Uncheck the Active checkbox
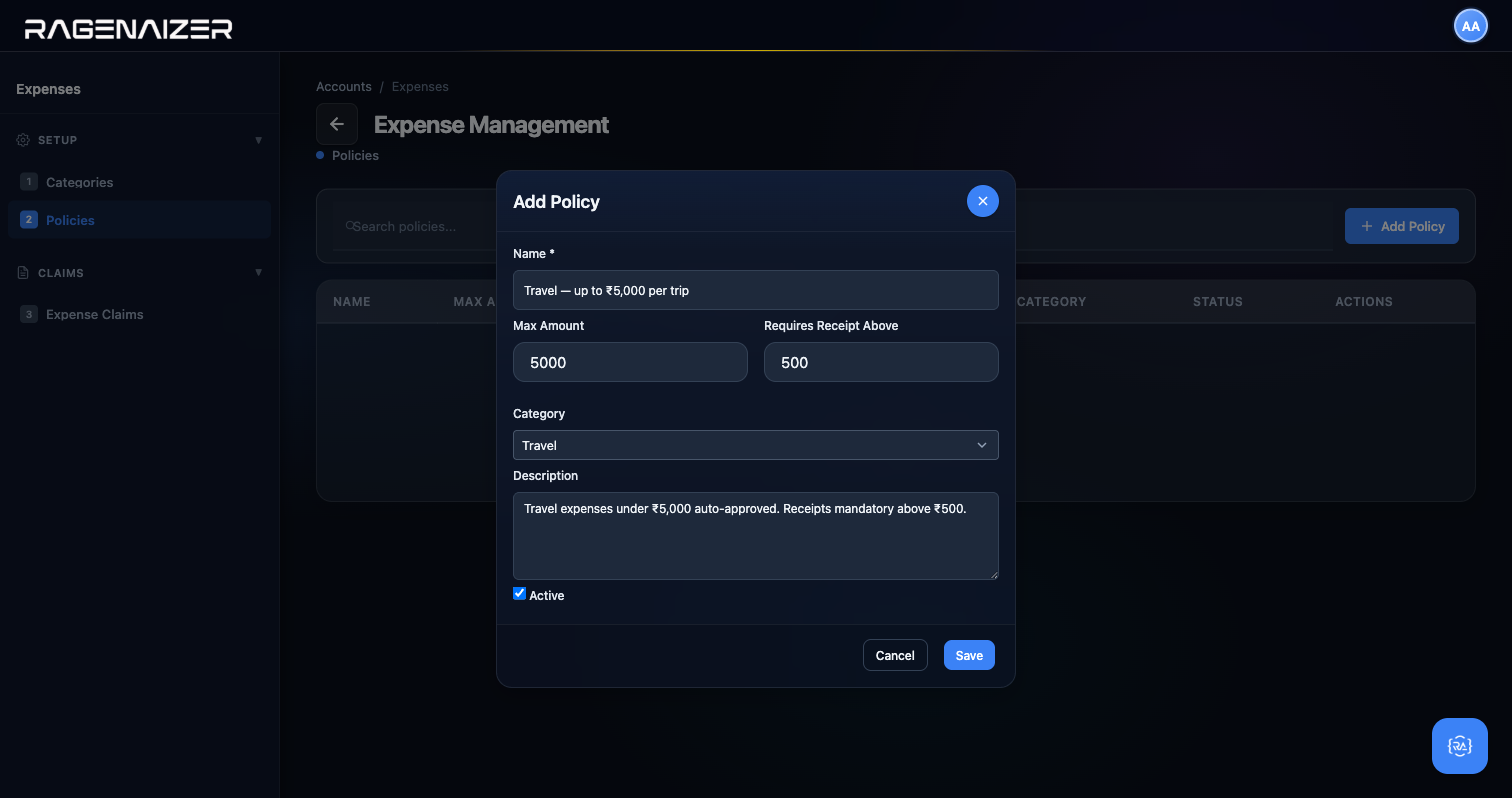The image size is (1512, 798). [x=519, y=594]
